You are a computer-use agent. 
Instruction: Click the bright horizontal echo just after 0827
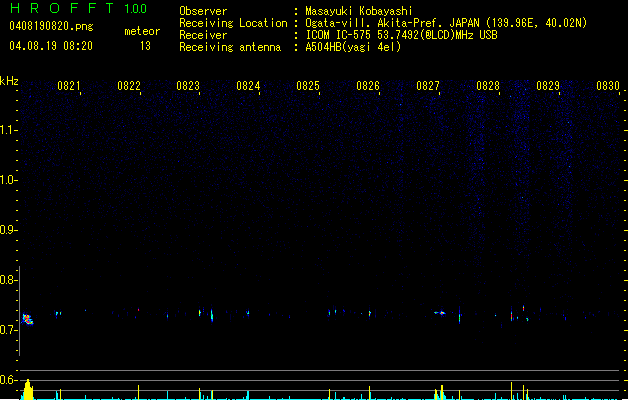440,313
